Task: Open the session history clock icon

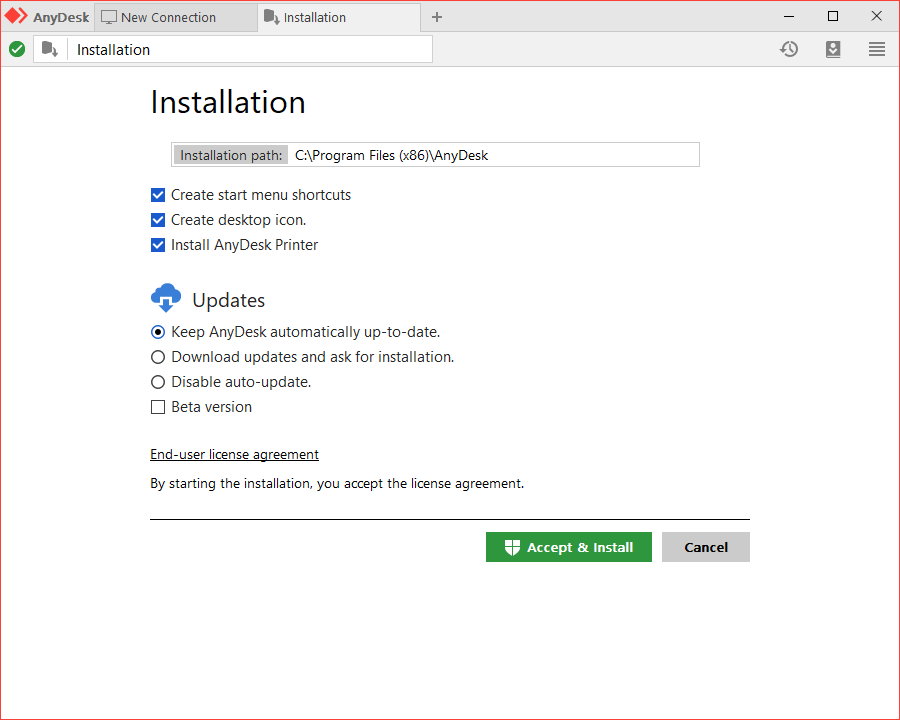Action: coord(789,49)
